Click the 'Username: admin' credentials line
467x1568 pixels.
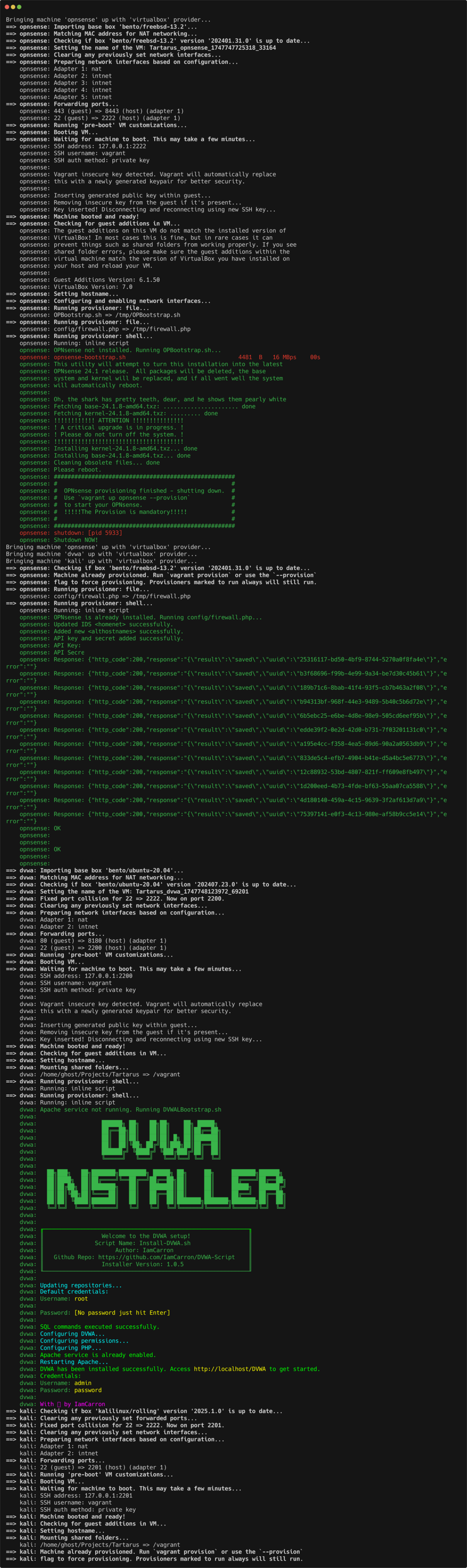click(66, 1383)
